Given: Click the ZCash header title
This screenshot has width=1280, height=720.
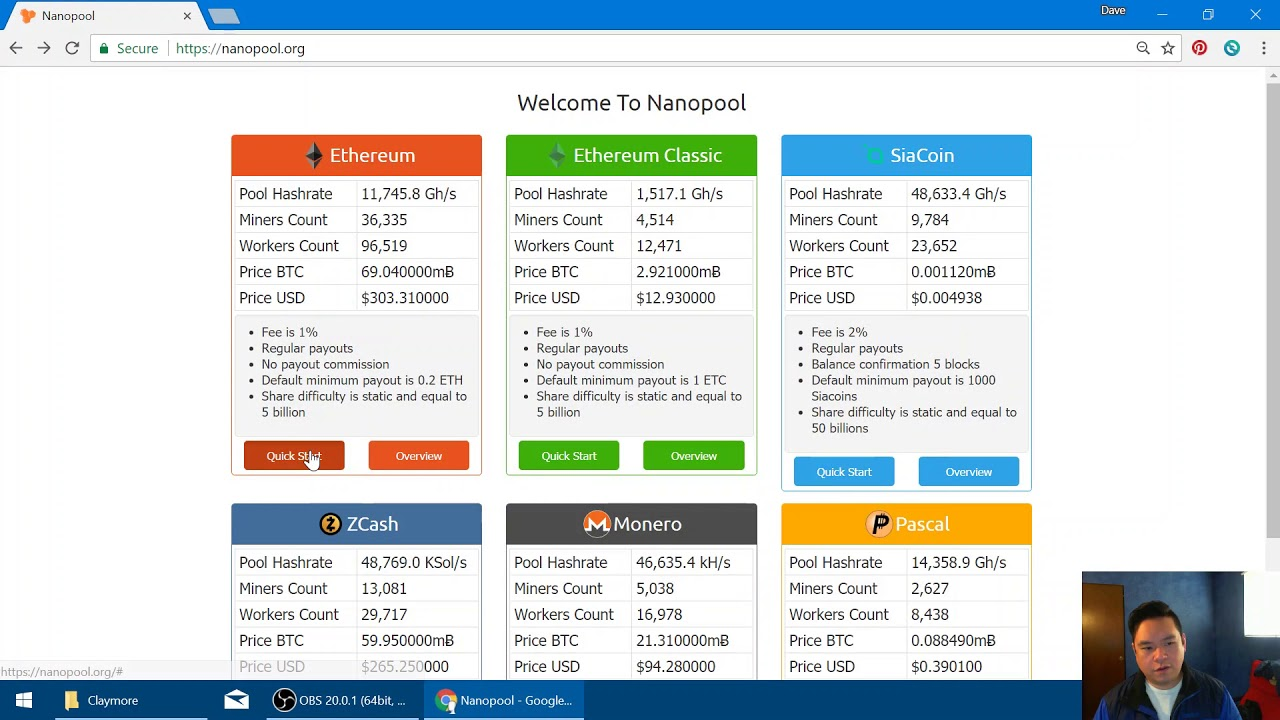Looking at the screenshot, I should 372,524.
